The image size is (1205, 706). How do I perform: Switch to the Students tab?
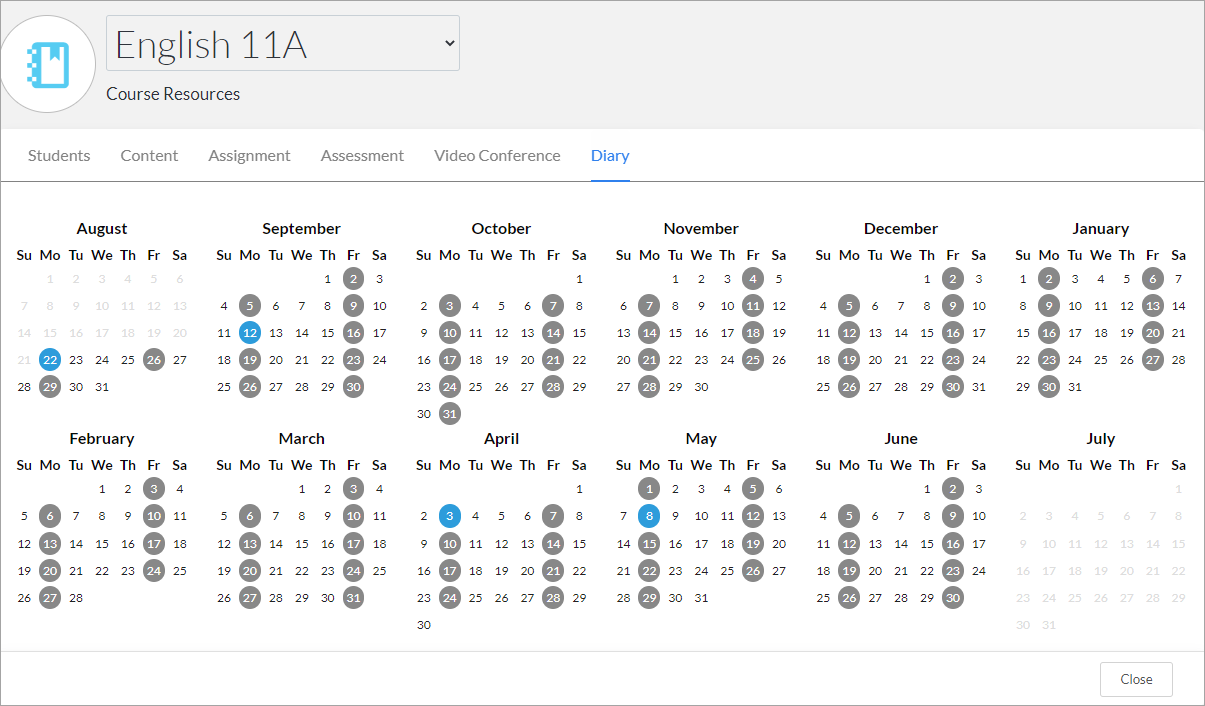coord(59,155)
